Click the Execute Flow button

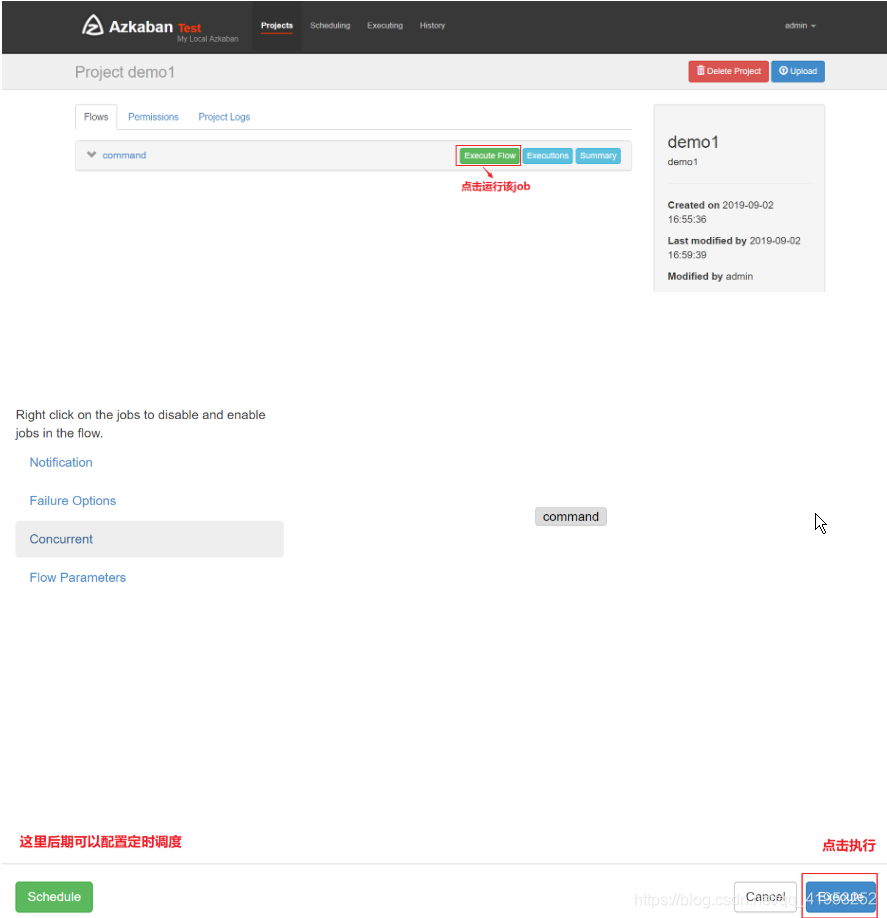pyautogui.click(x=489, y=156)
